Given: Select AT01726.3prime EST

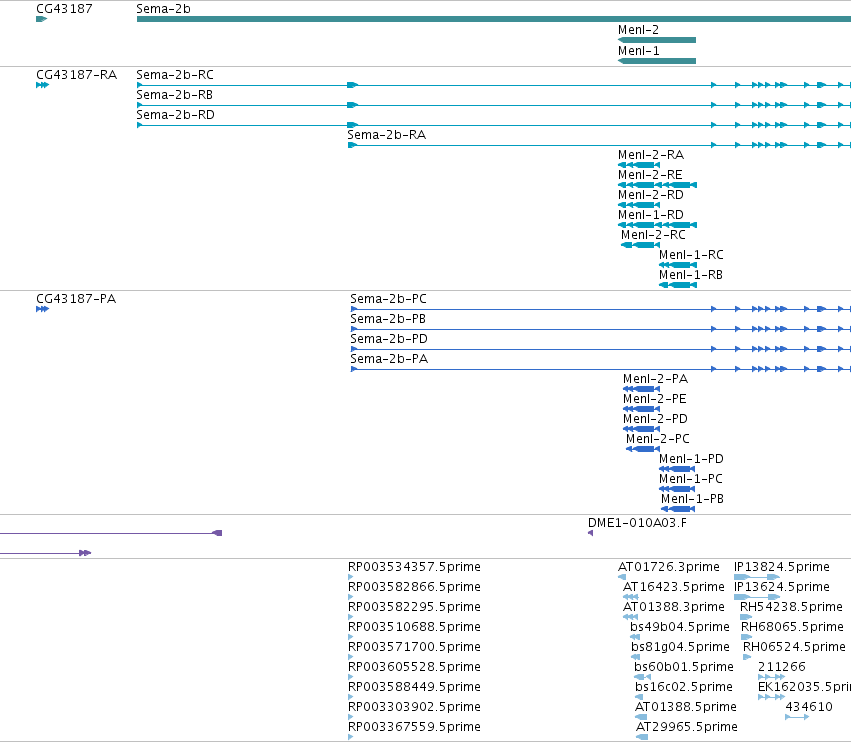Looking at the screenshot, I should (622, 577).
